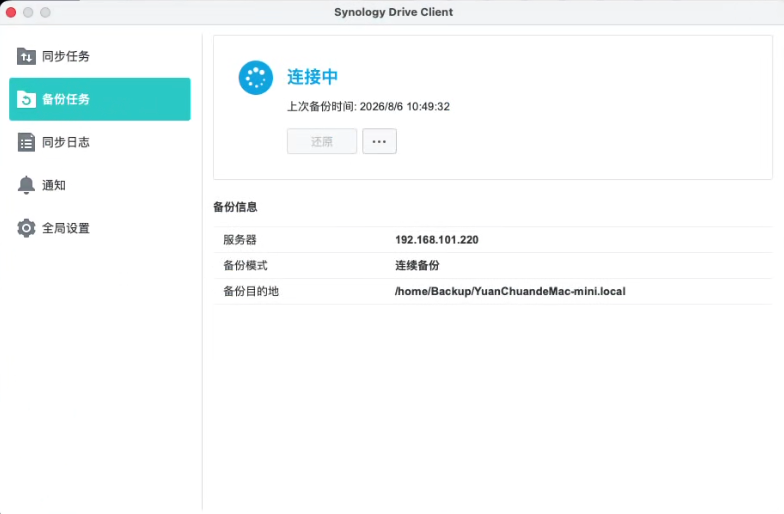
Task: Close the Synology Drive Client window
Action: click(x=11, y=12)
